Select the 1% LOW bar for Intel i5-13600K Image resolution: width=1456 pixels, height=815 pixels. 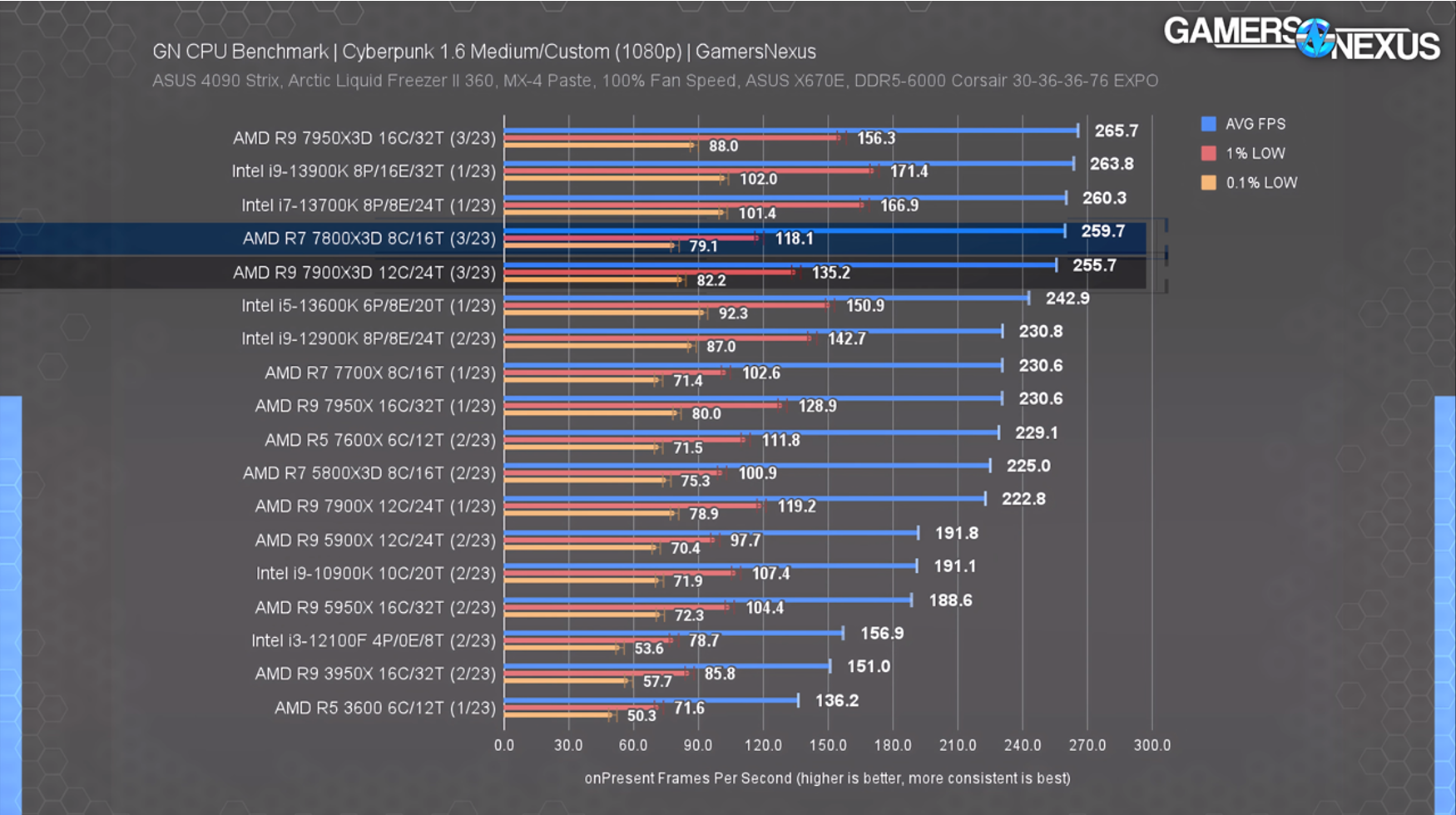click(666, 304)
